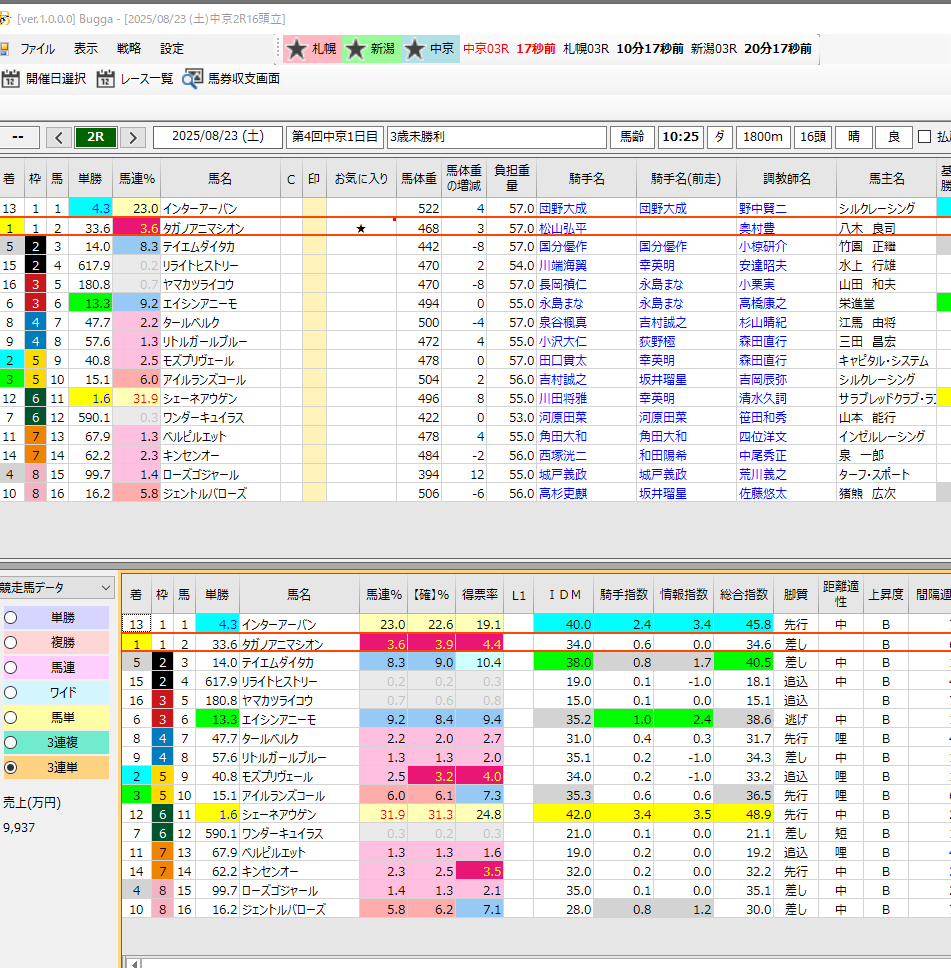Viewport: 951px width, 968px height.
Task: Select the 単勝 radio button
Action: point(11,617)
